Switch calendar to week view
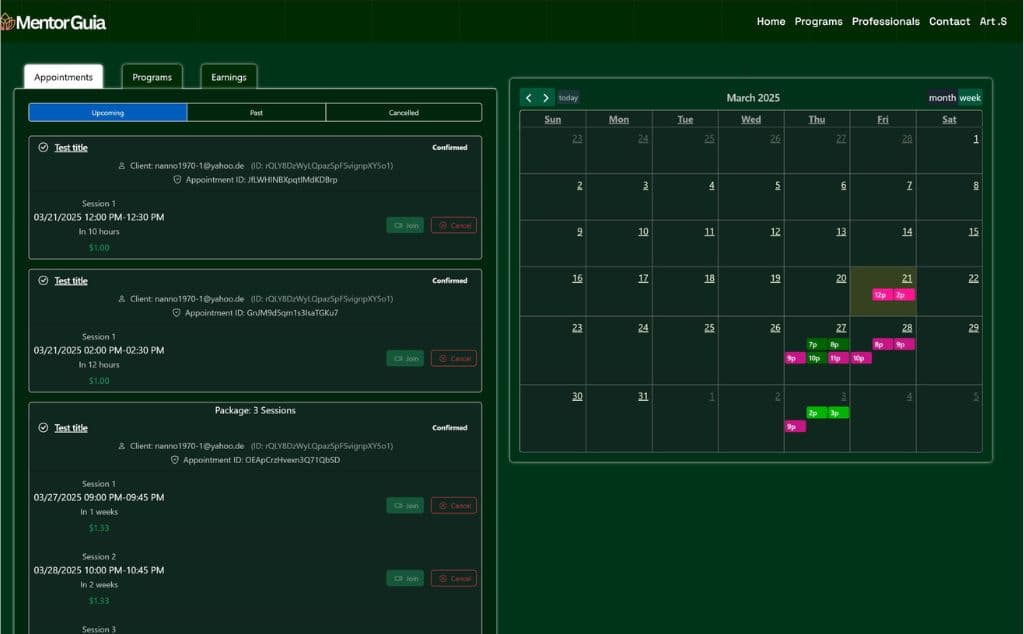Screen dimensions: 1024x634 pos(970,97)
